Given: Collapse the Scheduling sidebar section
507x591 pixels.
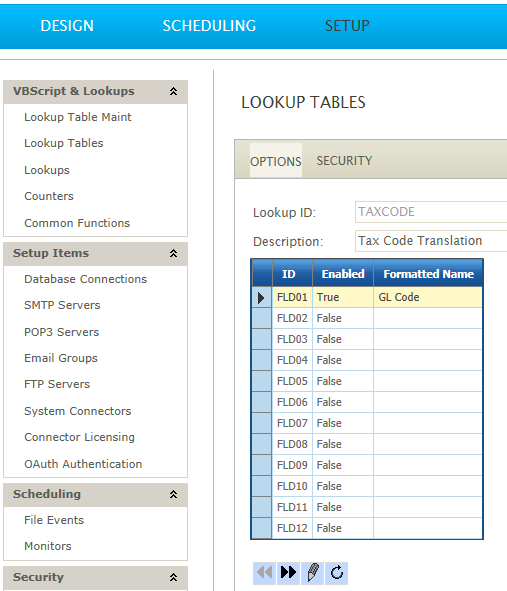Looking at the screenshot, I should tap(173, 494).
